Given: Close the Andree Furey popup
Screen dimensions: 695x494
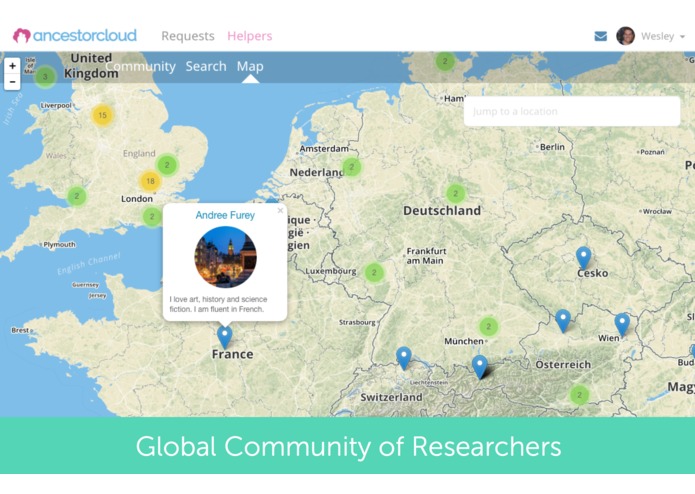Looking at the screenshot, I should [280, 210].
